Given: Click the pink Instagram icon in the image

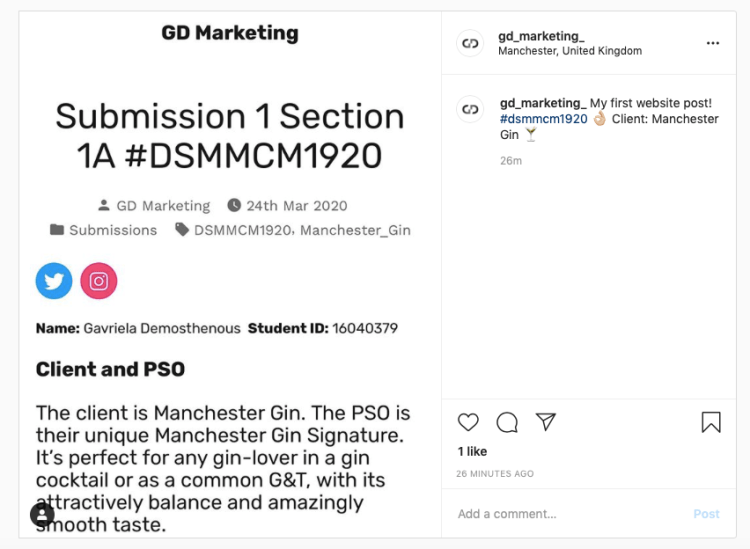Looking at the screenshot, I should coord(99,281).
